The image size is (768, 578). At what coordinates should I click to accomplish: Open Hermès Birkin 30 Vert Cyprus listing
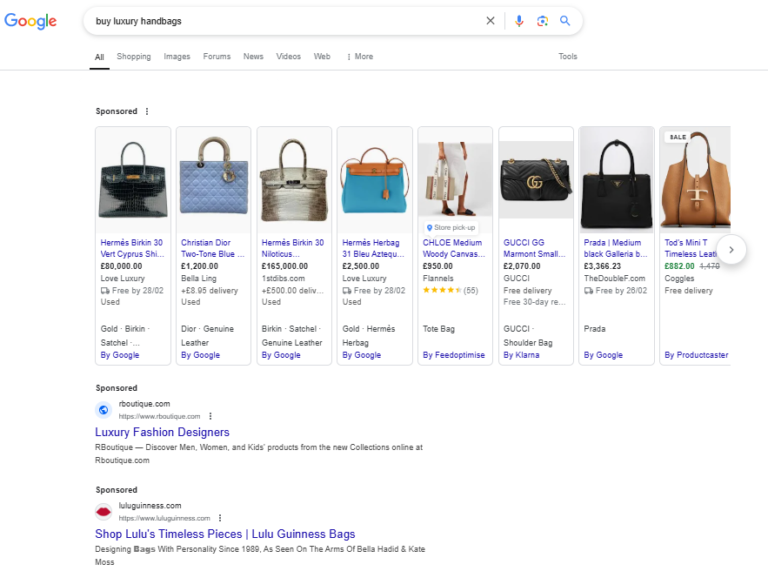132,248
